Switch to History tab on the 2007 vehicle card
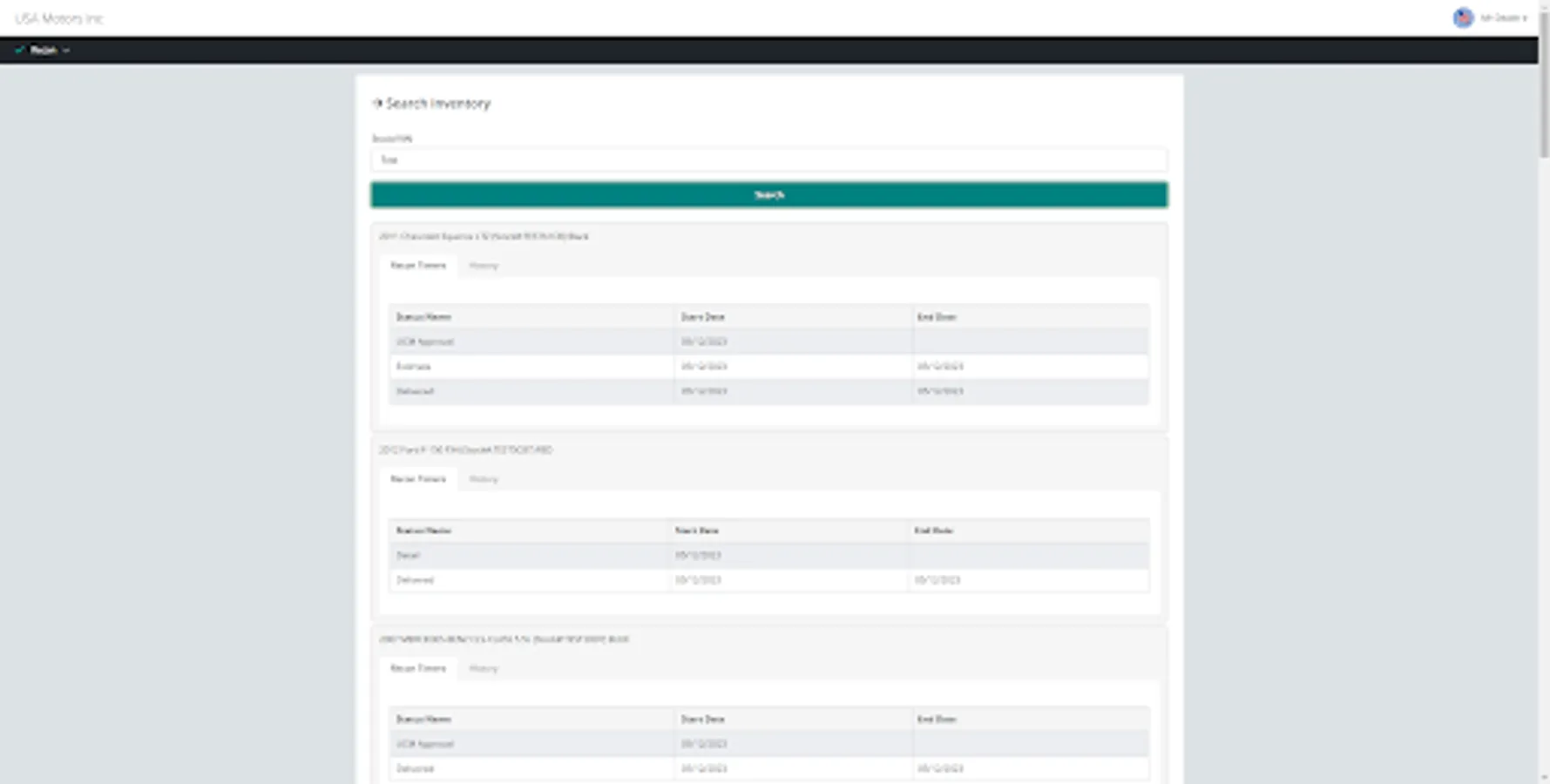This screenshot has width=1550, height=784. (x=484, y=669)
